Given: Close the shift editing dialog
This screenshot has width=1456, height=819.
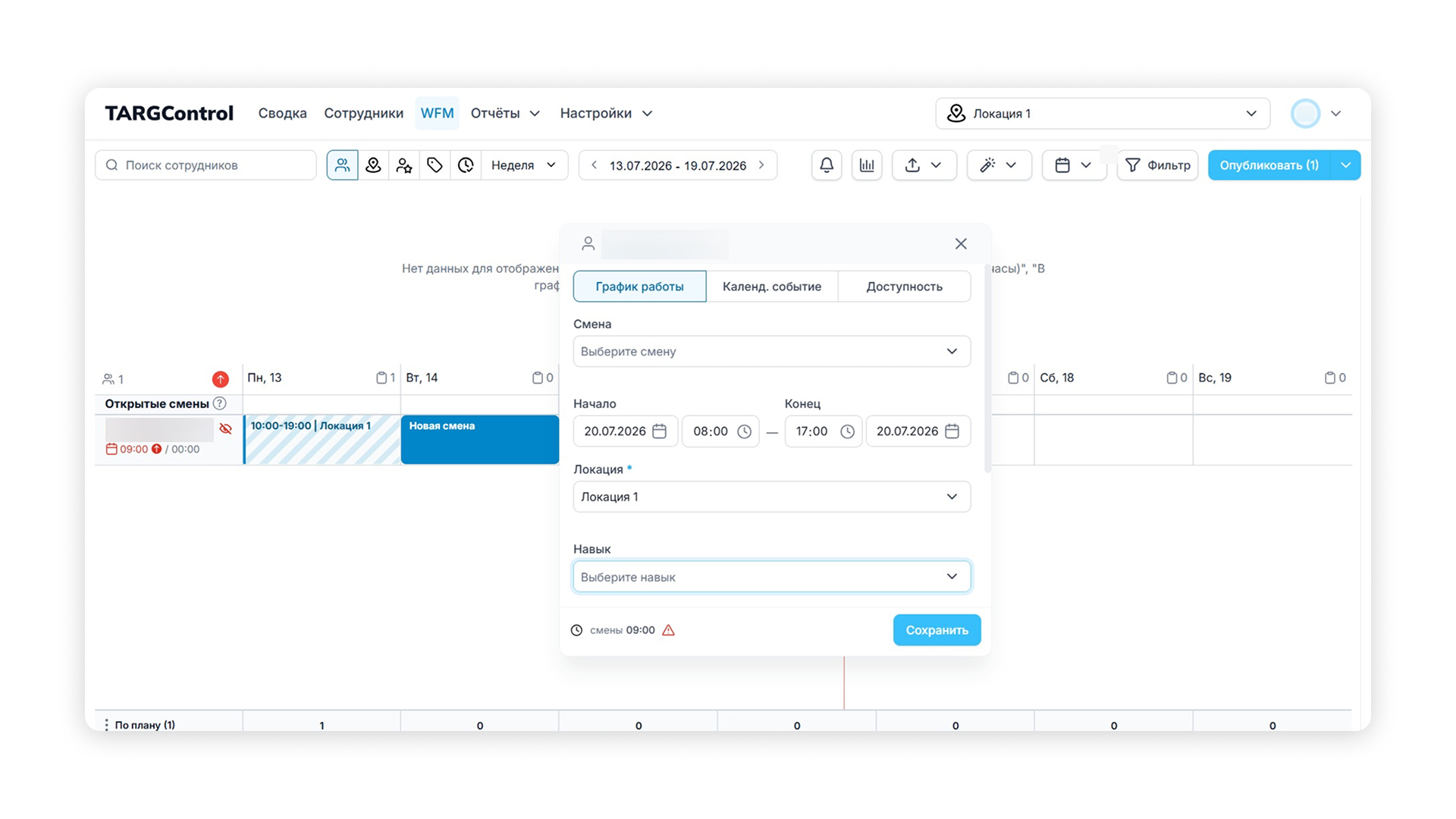Looking at the screenshot, I should 961,243.
